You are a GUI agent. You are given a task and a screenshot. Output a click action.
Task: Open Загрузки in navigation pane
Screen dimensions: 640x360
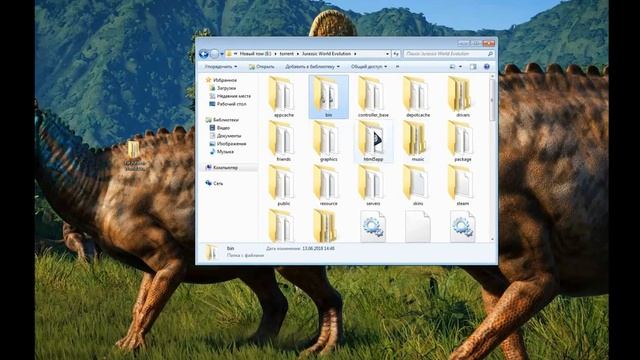[227, 88]
